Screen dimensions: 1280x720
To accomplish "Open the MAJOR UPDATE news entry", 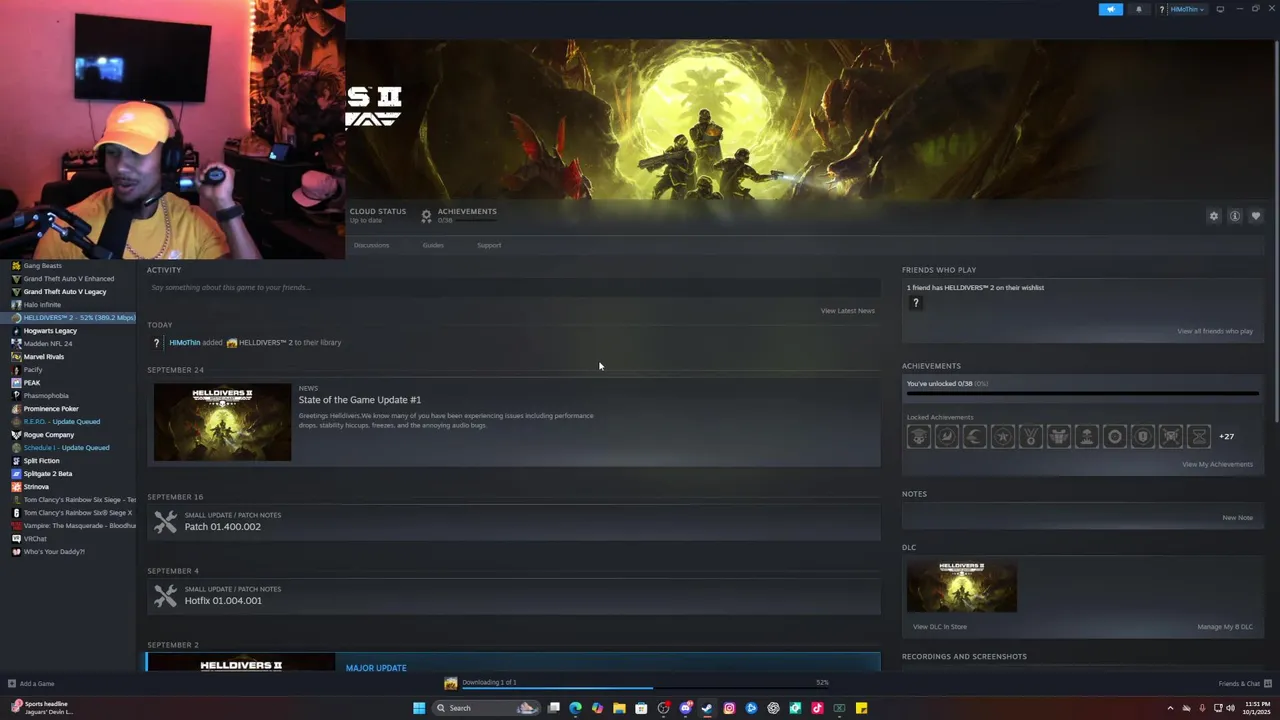I will tap(513, 662).
